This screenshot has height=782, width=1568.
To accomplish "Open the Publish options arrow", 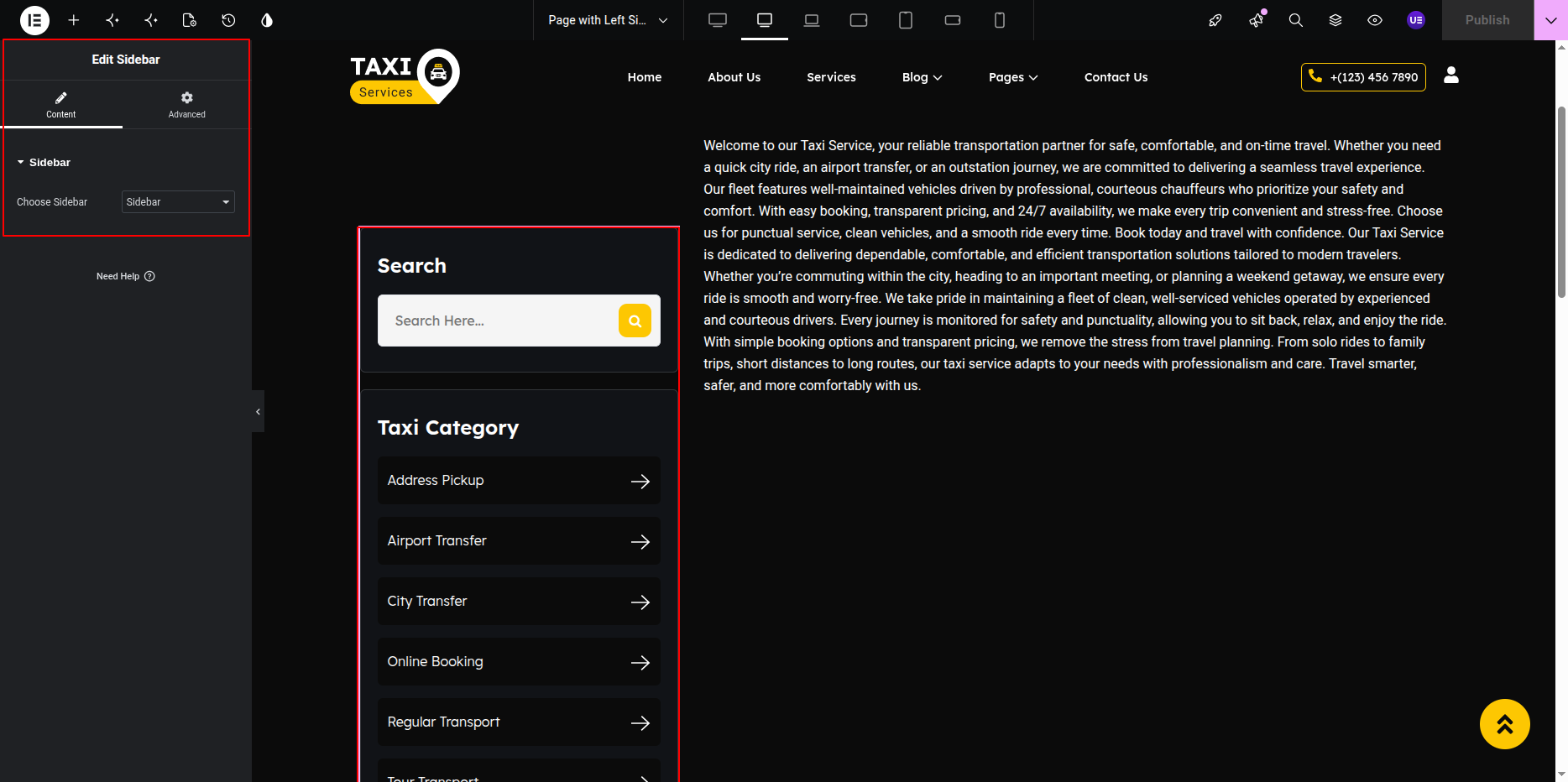I will pyautogui.click(x=1550, y=20).
